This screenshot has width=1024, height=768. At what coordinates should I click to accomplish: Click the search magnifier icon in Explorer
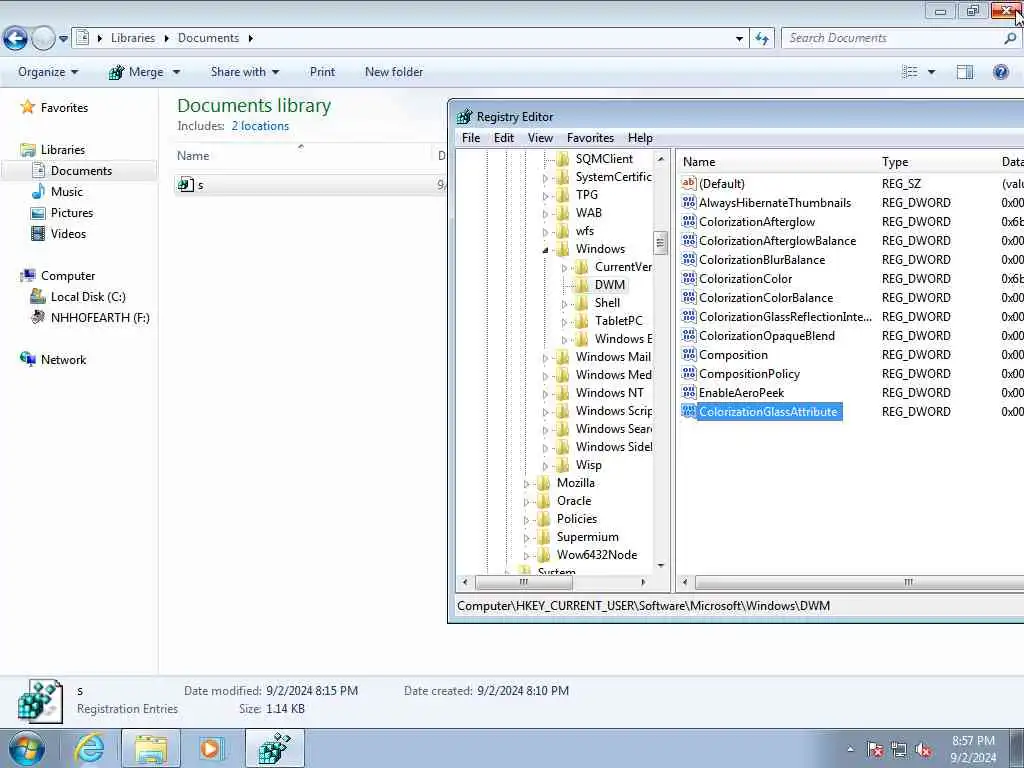click(1010, 39)
